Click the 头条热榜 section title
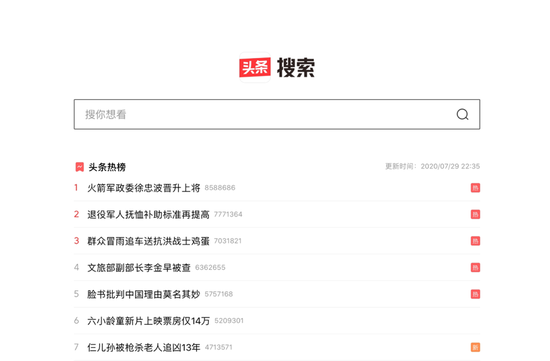The height and width of the screenshot is (361, 550). click(x=107, y=167)
